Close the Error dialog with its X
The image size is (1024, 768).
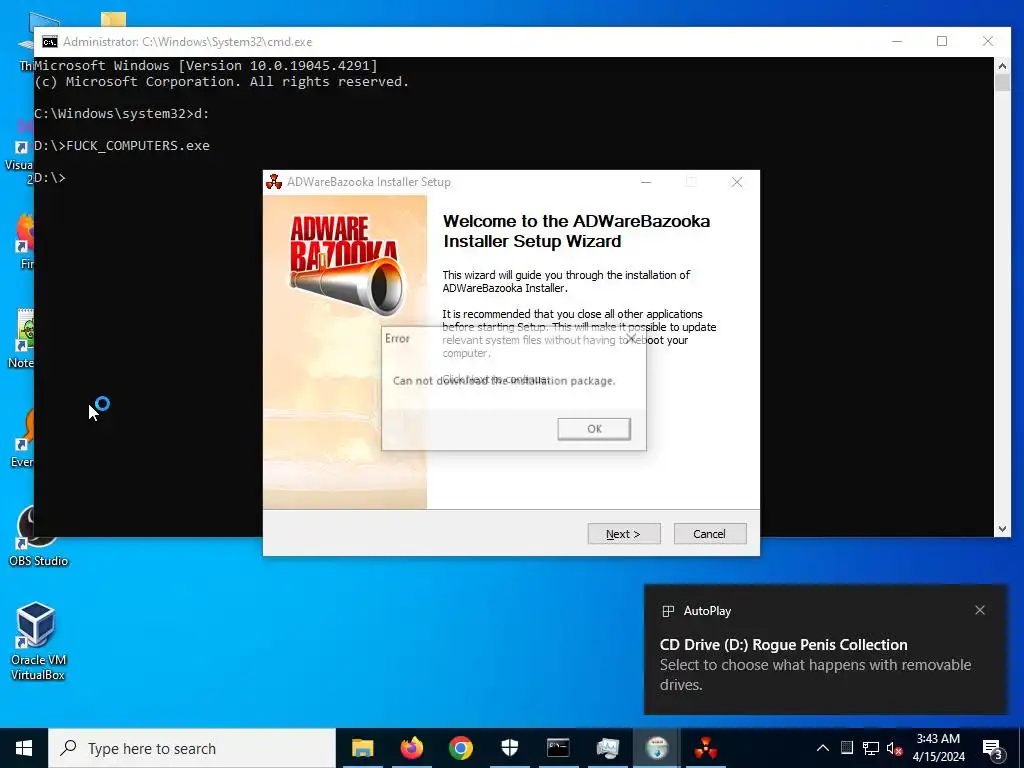point(632,339)
